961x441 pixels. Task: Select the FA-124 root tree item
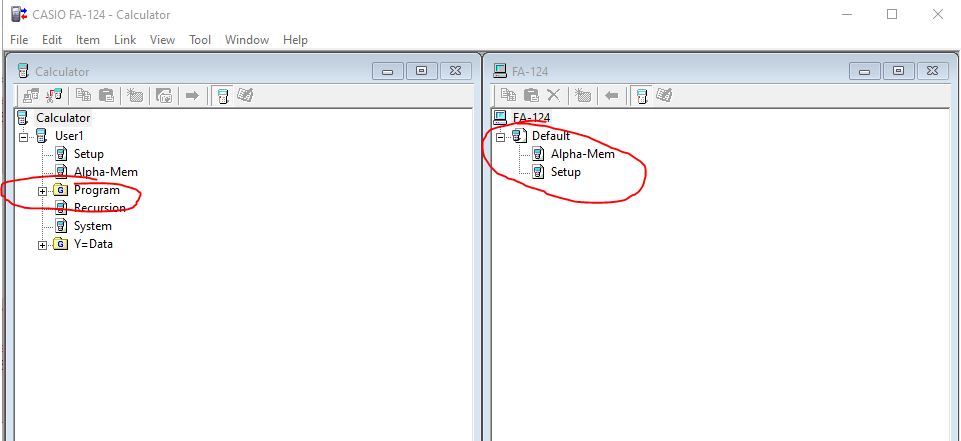(531, 118)
